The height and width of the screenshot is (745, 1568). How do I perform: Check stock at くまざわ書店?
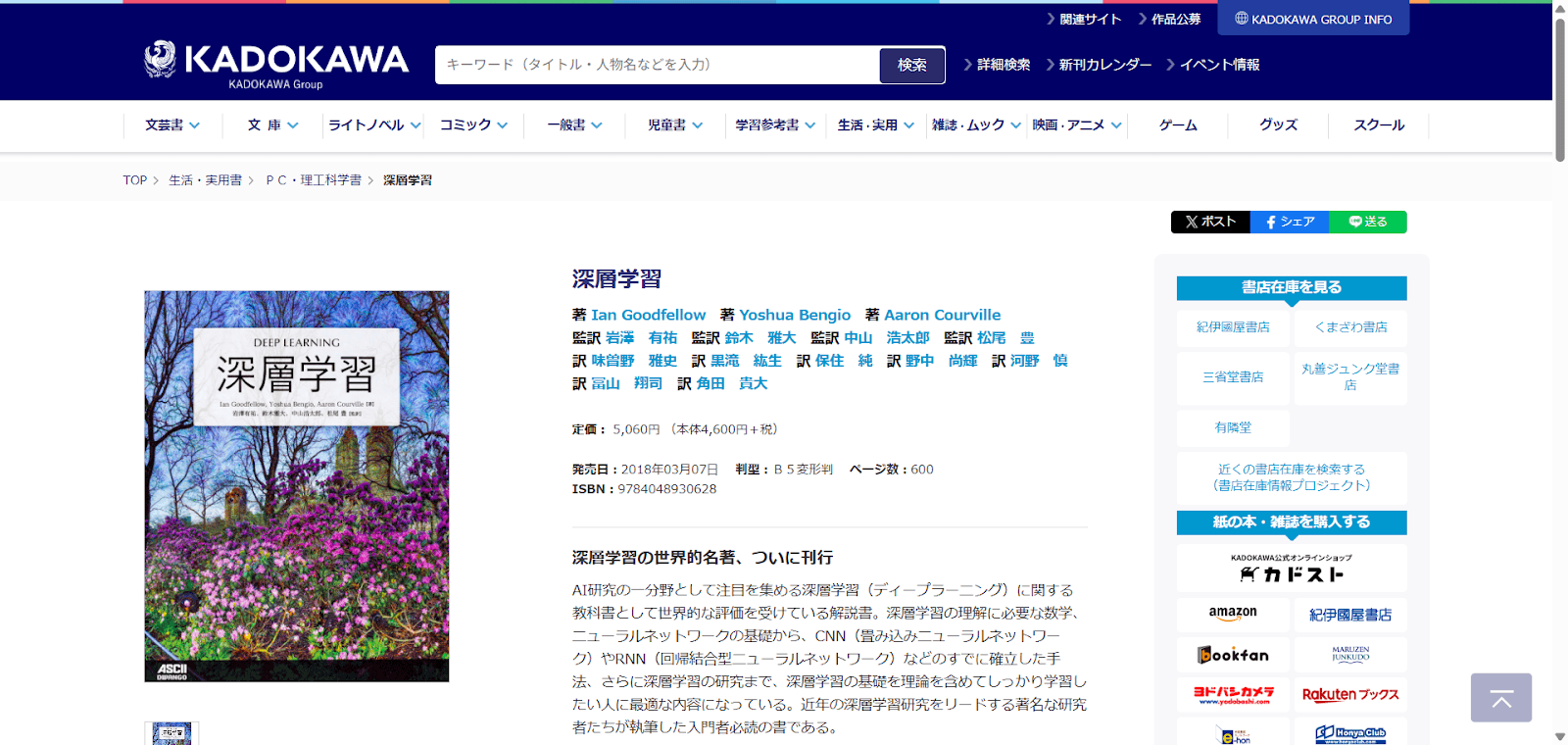(x=1350, y=327)
